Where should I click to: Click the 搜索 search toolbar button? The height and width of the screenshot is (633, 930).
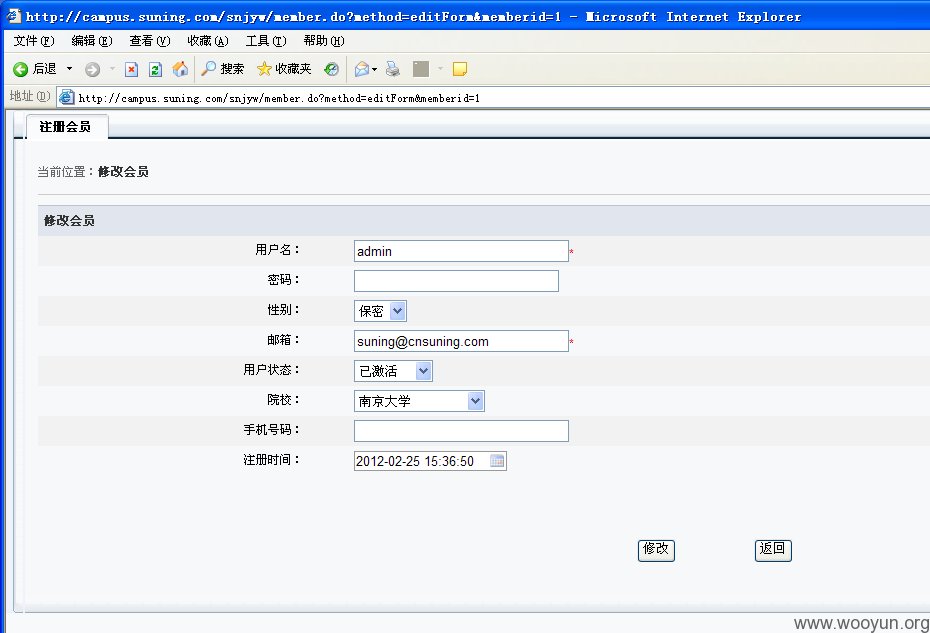(223, 69)
